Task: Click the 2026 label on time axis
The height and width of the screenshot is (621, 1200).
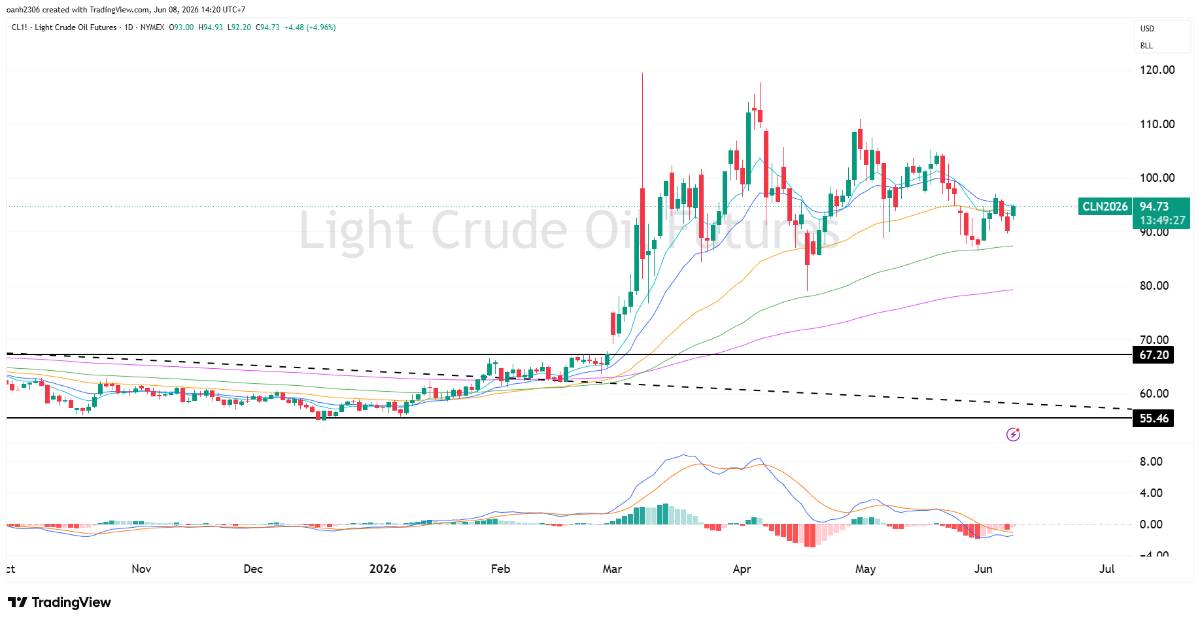Action: (x=383, y=569)
